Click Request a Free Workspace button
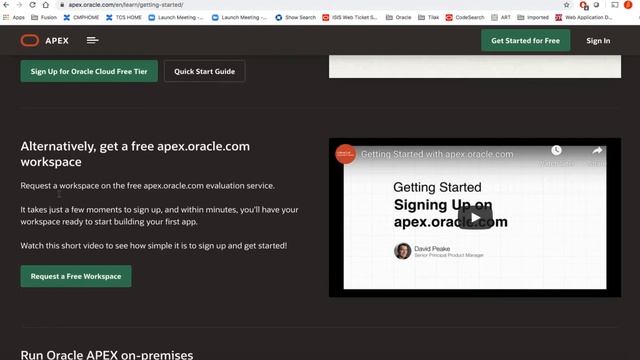 [76, 276]
